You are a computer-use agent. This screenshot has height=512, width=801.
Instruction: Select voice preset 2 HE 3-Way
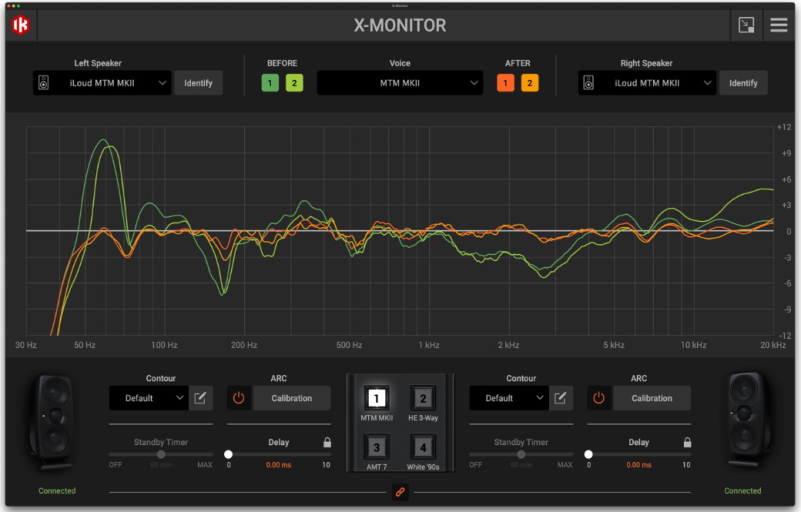423,398
